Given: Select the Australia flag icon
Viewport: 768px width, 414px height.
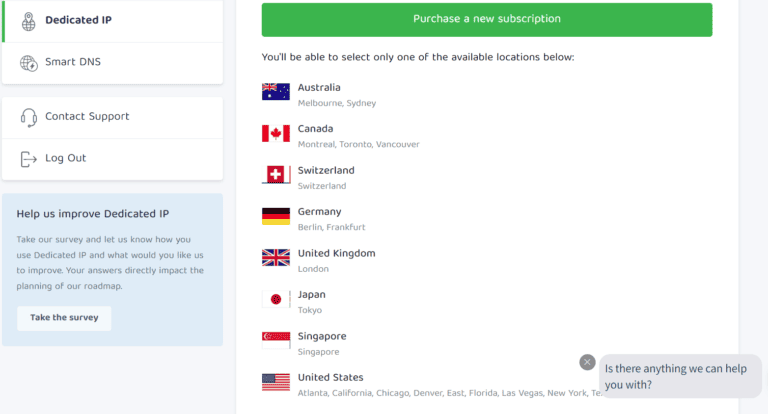Looking at the screenshot, I should click(276, 92).
